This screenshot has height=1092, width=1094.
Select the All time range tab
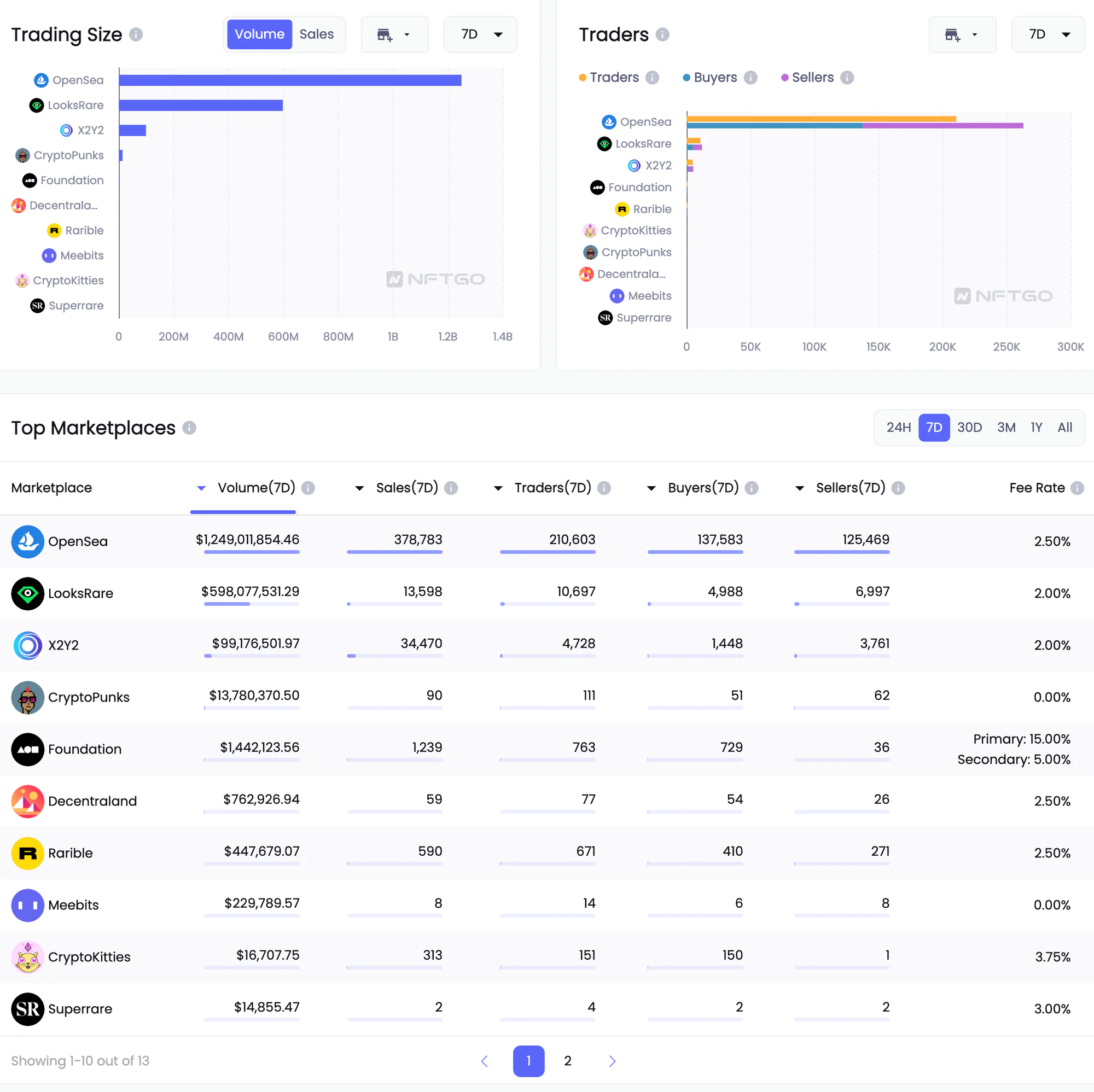[1064, 428]
